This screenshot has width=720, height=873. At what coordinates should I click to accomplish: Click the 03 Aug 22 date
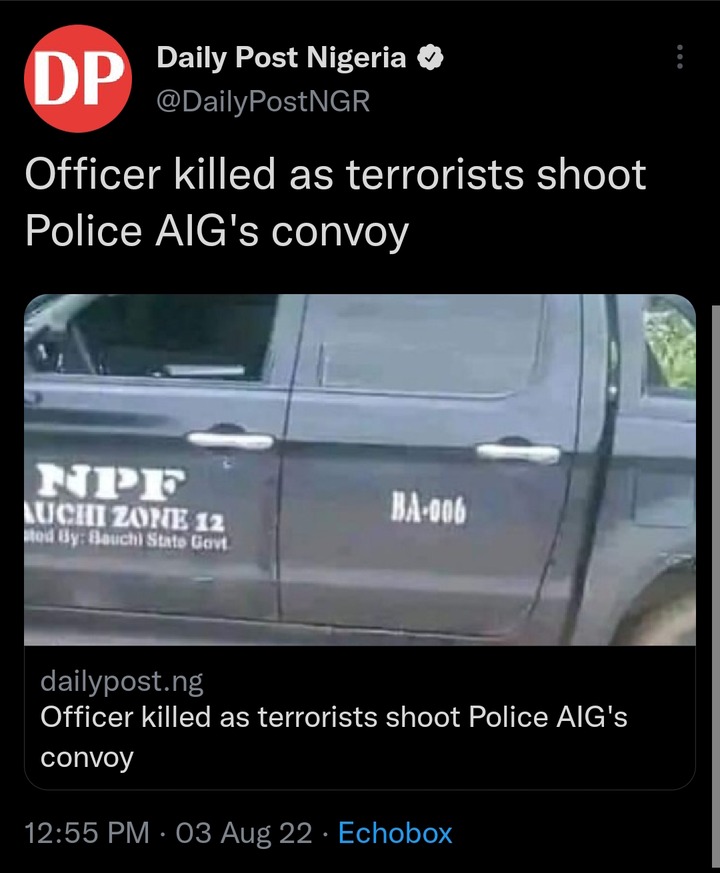click(244, 833)
